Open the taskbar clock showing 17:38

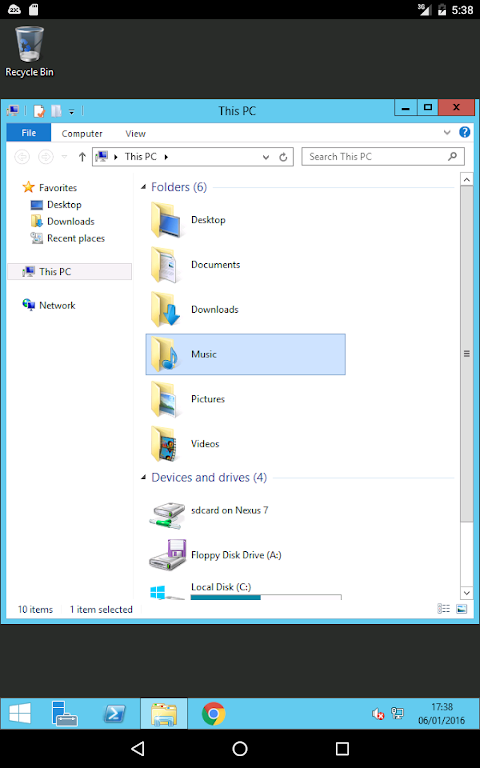[x=441, y=714]
